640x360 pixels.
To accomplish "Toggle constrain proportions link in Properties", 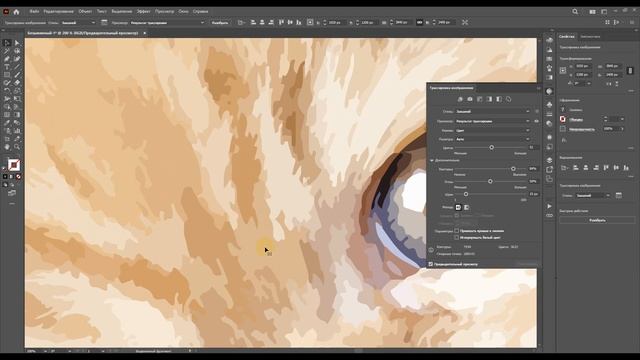I will tap(630, 70).
